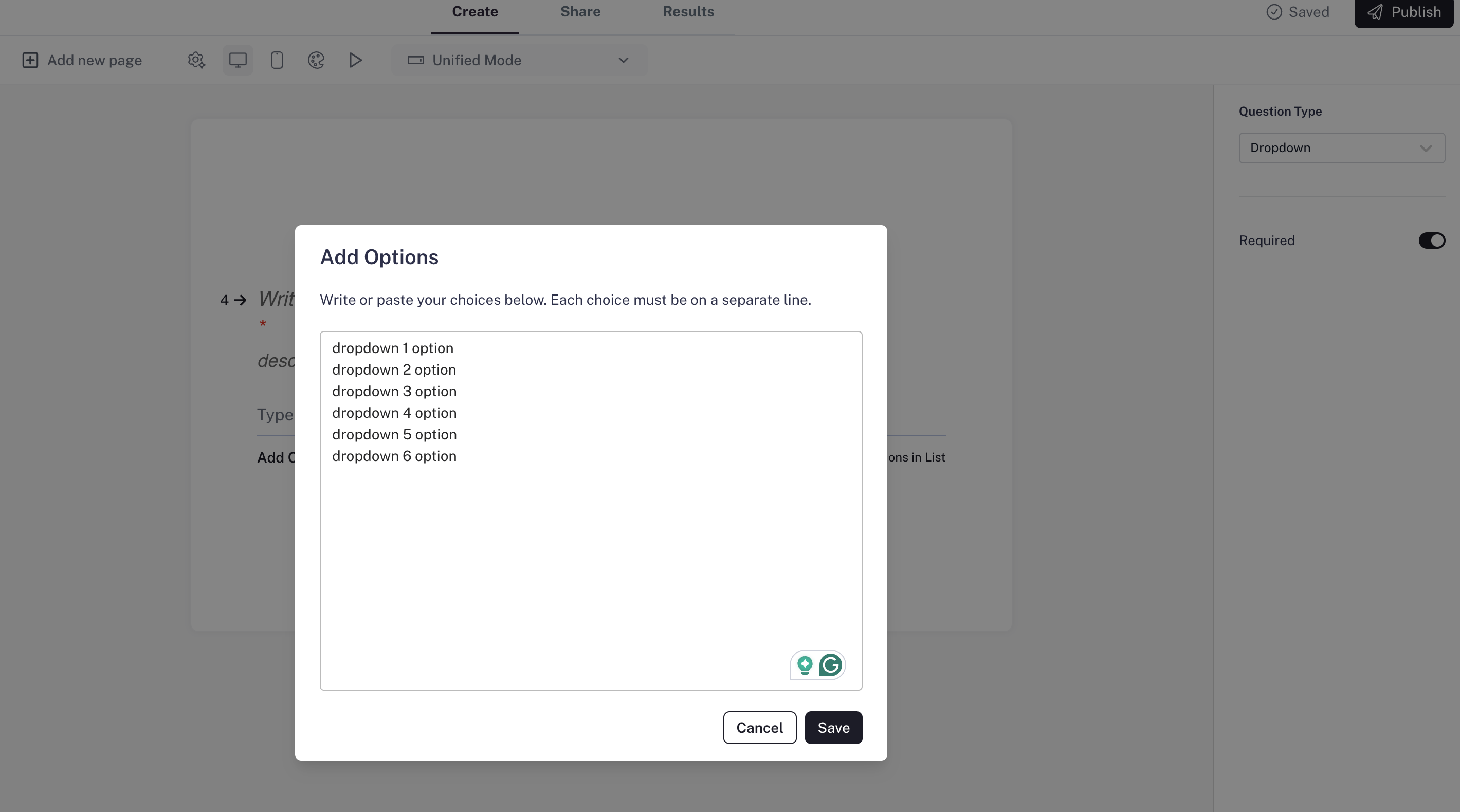This screenshot has height=812, width=1460.
Task: Click the form settings gear icon
Action: click(196, 60)
